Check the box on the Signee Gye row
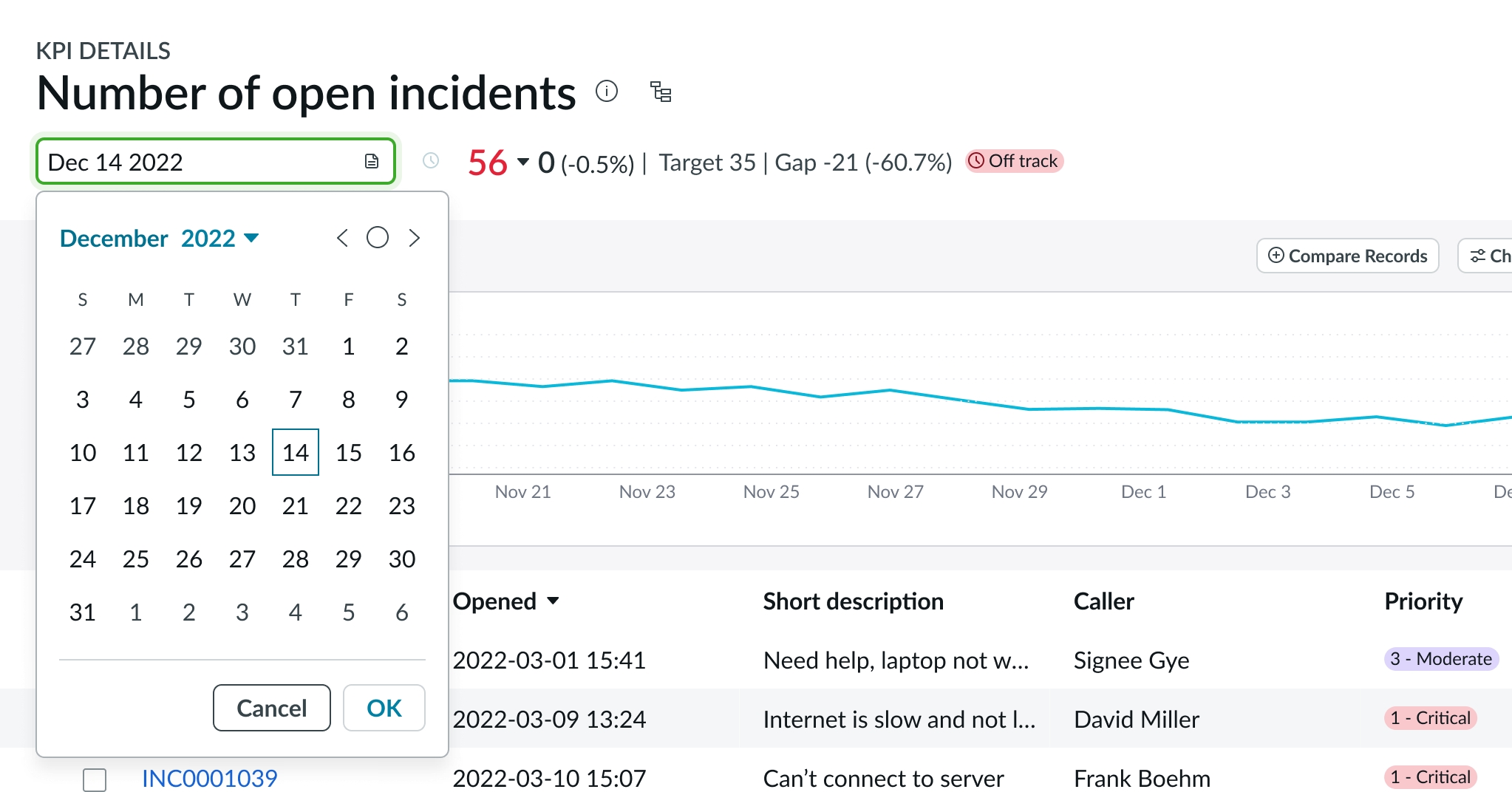 pyautogui.click(x=95, y=660)
